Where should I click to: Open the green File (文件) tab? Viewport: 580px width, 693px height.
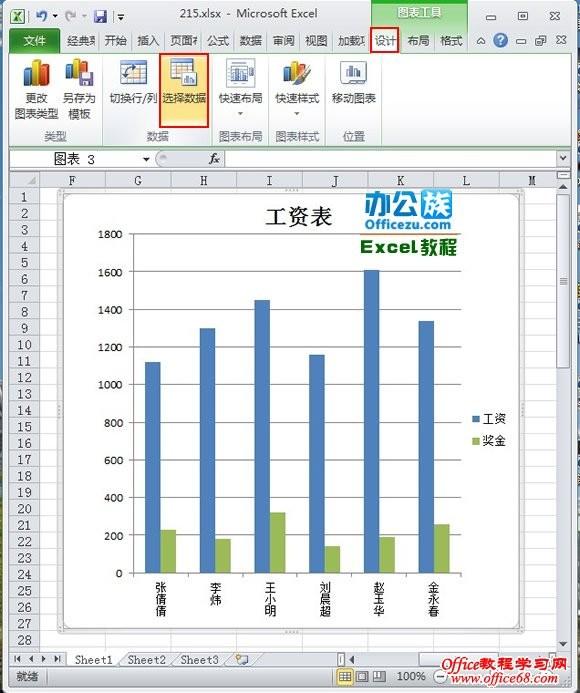34,41
